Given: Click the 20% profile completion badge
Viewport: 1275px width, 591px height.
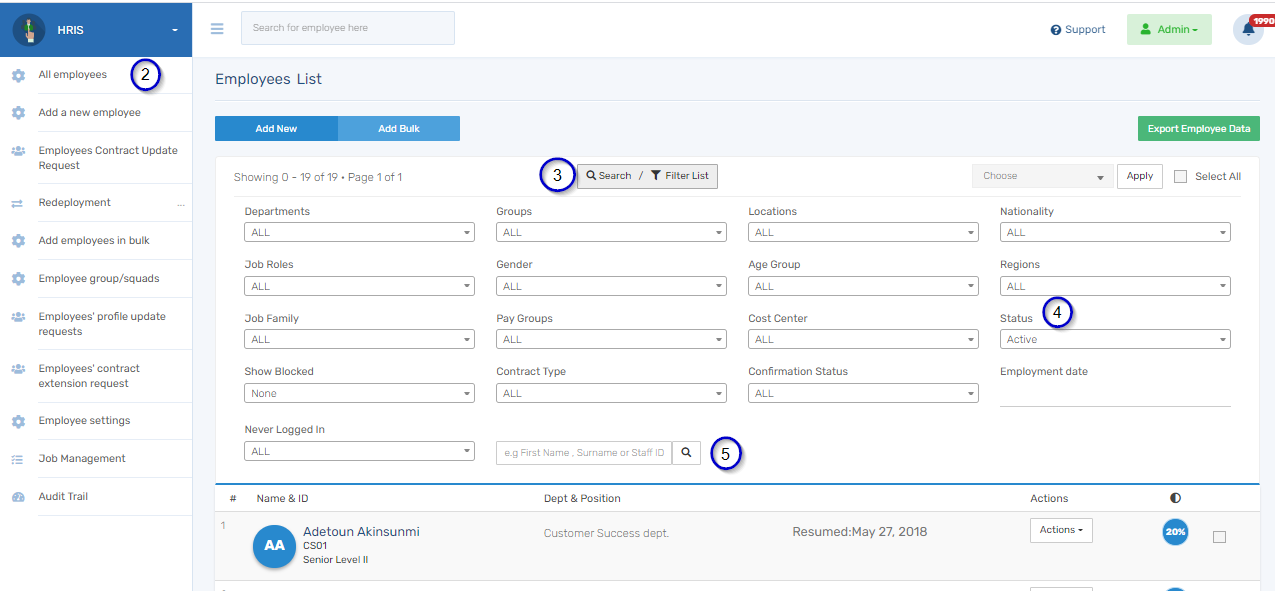Looking at the screenshot, I should [1175, 532].
